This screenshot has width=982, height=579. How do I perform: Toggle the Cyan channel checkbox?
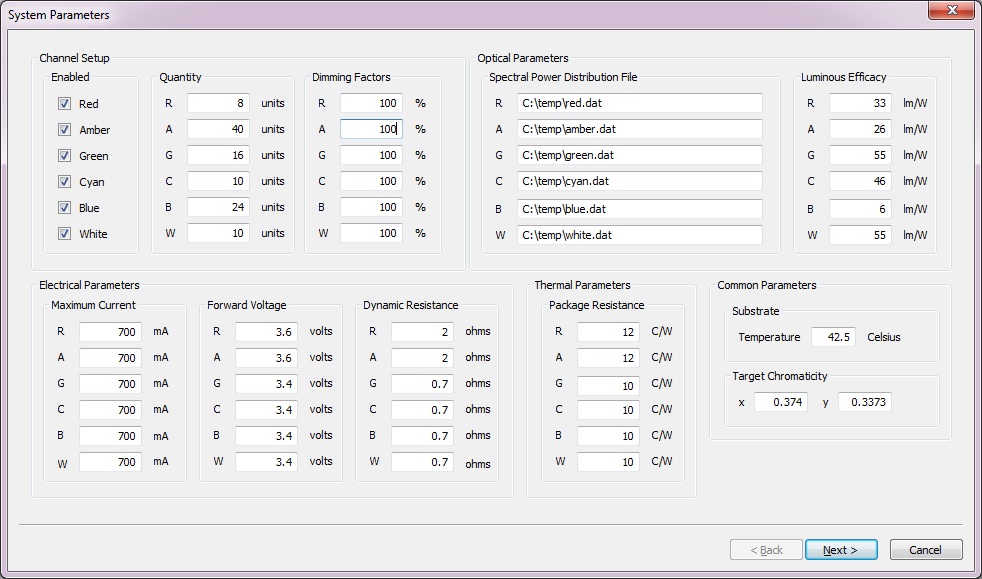click(x=65, y=182)
